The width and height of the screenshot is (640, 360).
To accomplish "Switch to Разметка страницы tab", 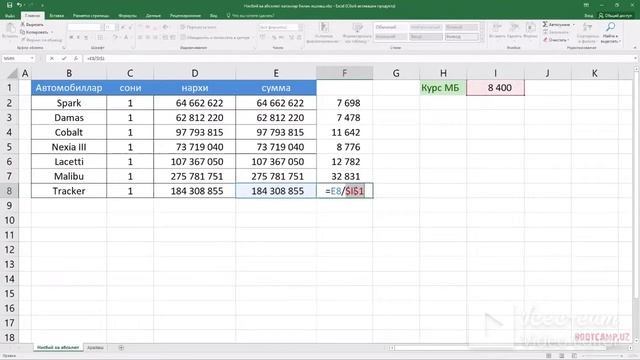I will tap(91, 16).
